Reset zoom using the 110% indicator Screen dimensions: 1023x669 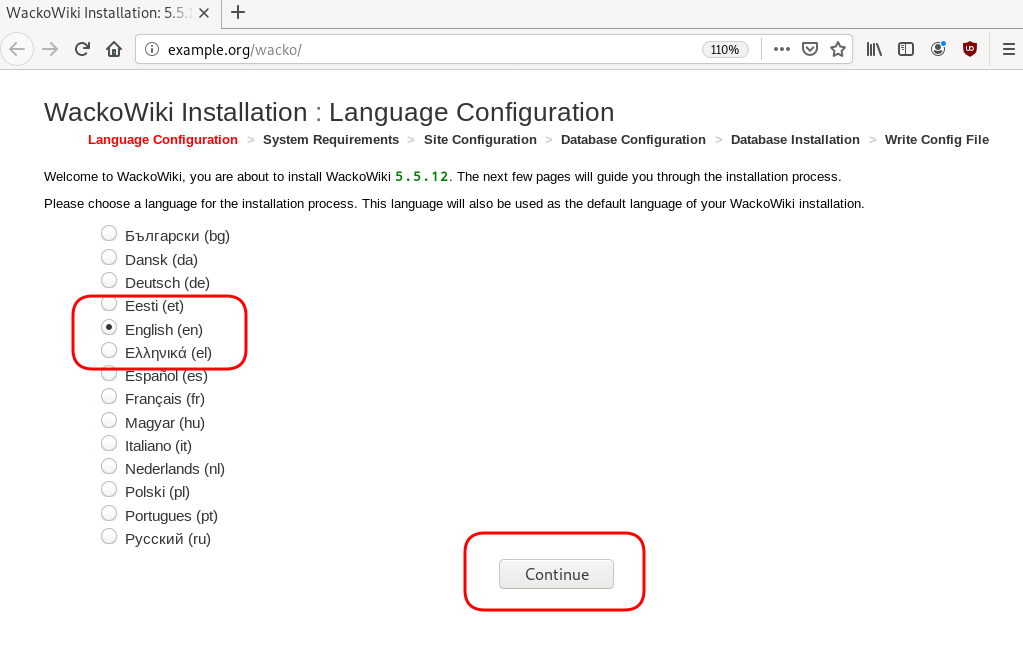pos(725,49)
